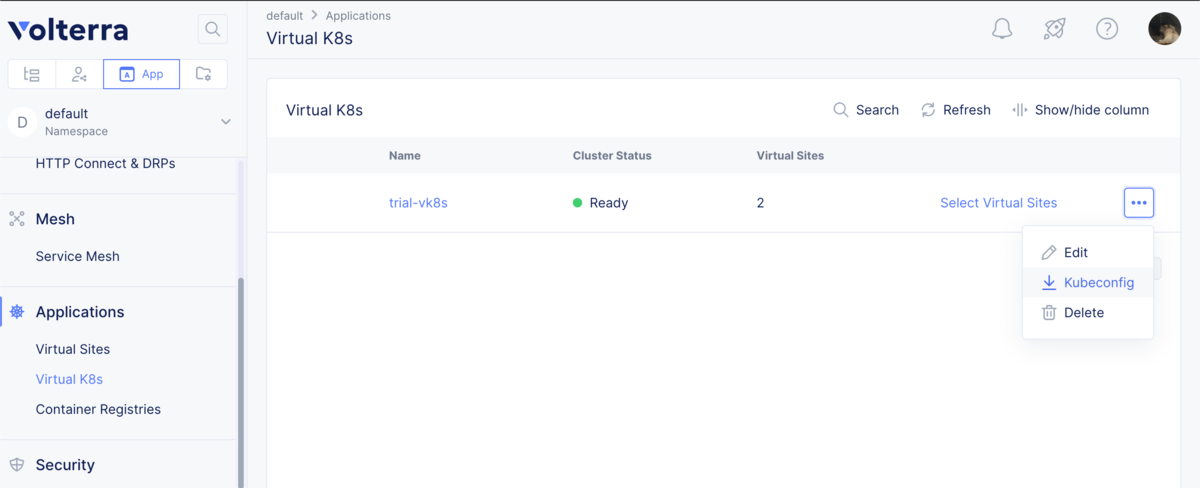Screen dimensions: 1200x488
Task: Open Virtual Sites in the sidebar
Action: point(73,349)
